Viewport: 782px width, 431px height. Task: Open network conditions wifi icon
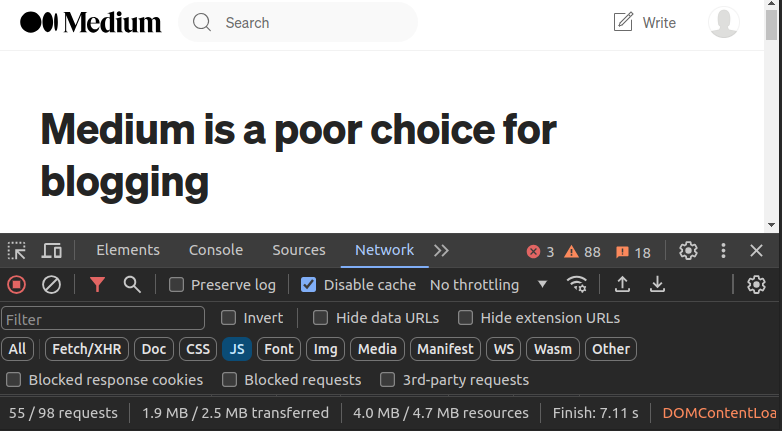pyautogui.click(x=577, y=285)
